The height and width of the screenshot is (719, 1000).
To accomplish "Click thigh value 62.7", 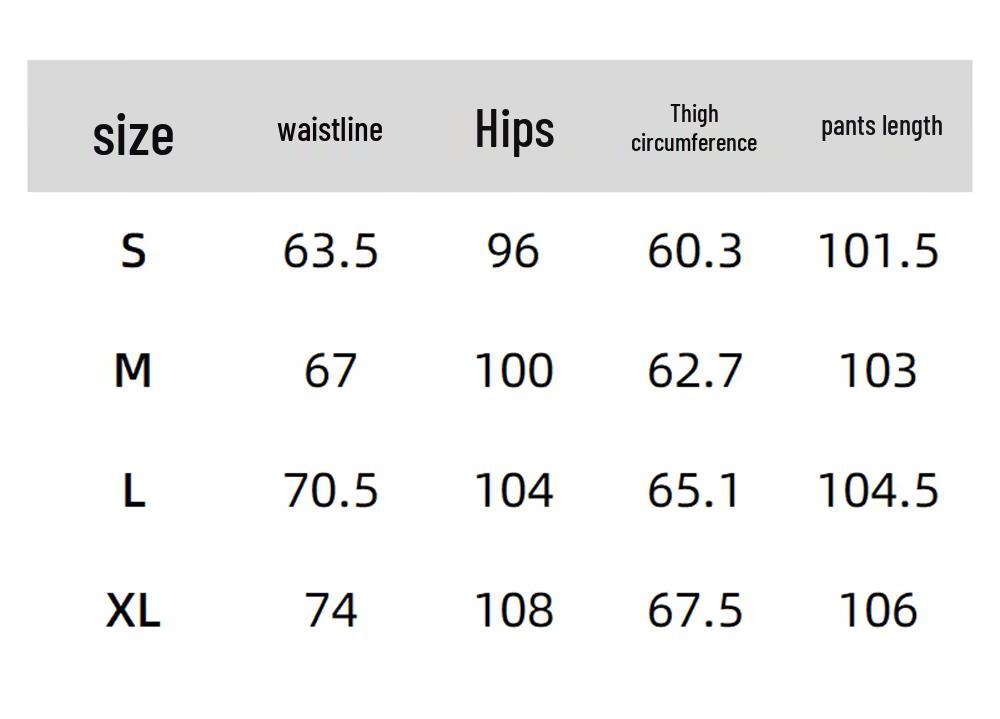I will click(x=695, y=371).
